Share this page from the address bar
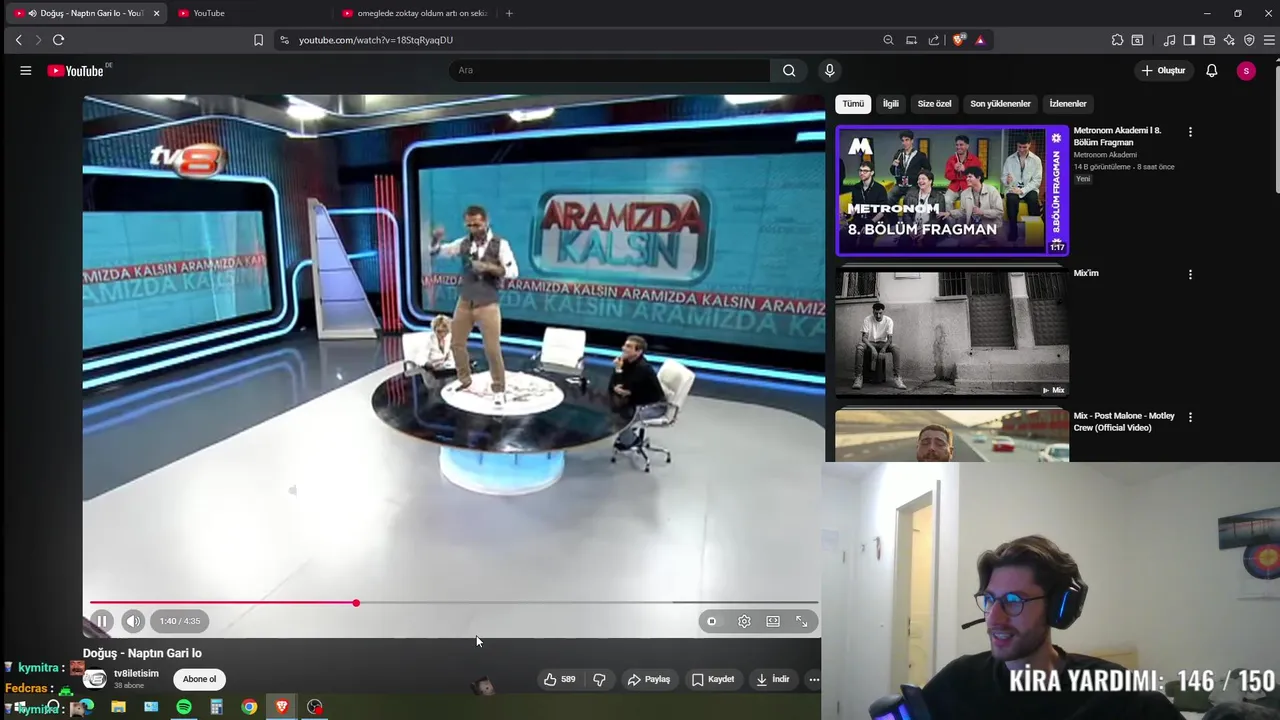Screen dimensions: 1280x720 click(934, 40)
